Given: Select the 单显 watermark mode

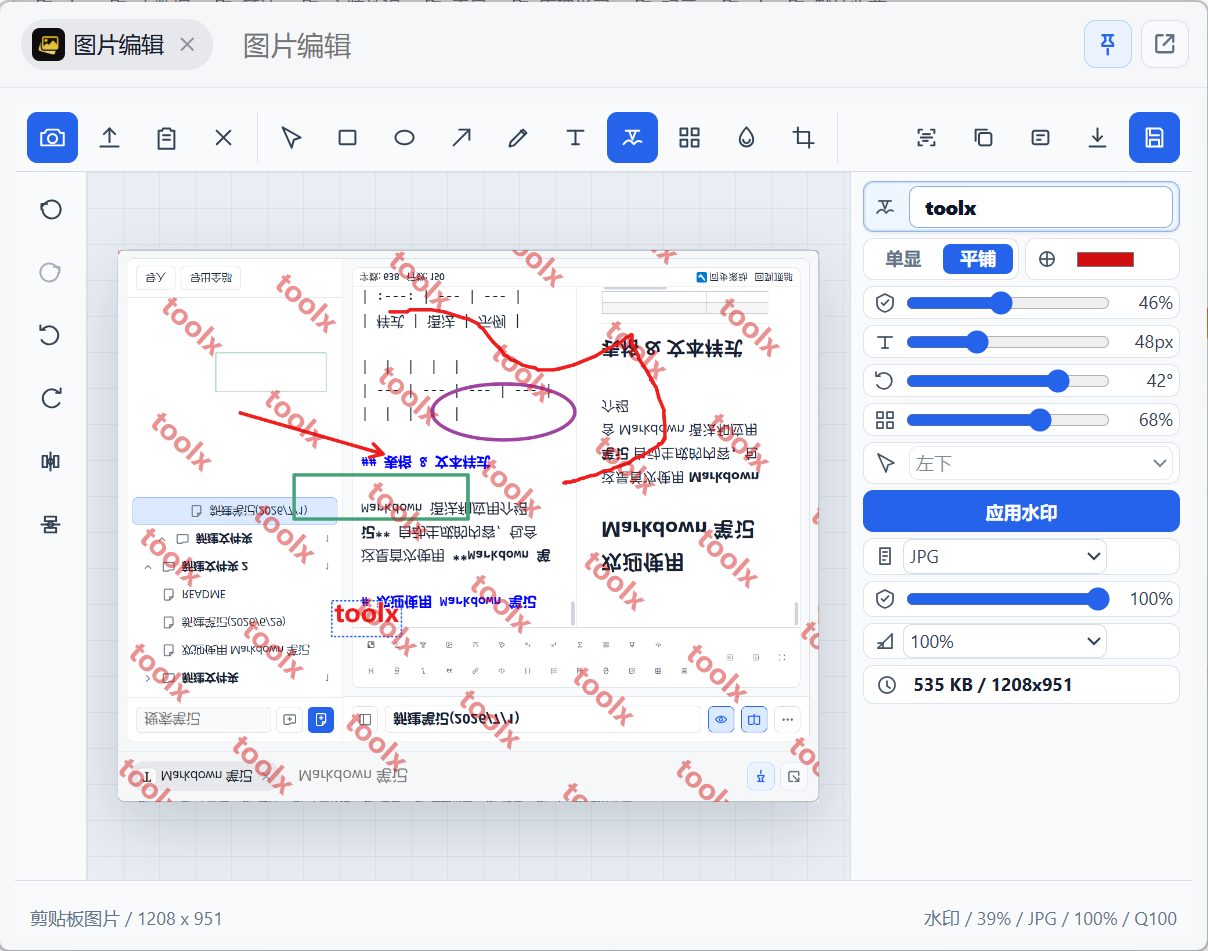Looking at the screenshot, I should click(903, 259).
